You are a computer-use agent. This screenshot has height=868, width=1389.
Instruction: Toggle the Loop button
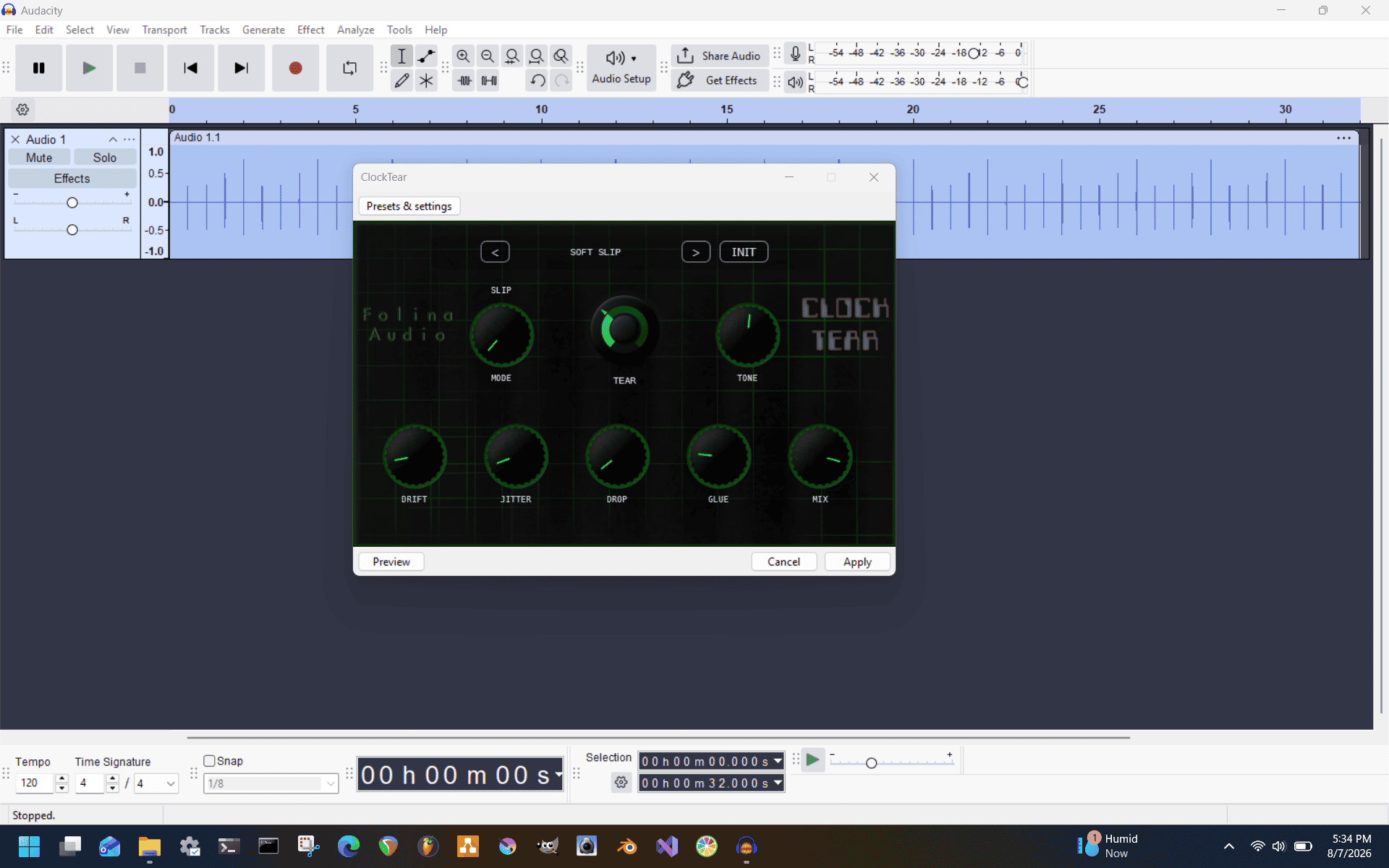(349, 68)
